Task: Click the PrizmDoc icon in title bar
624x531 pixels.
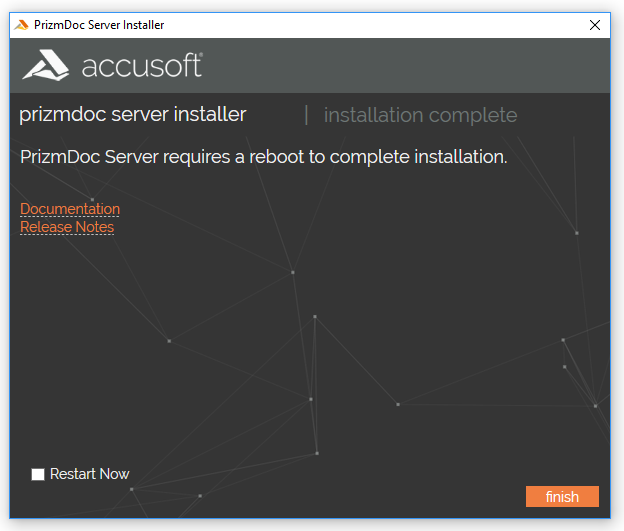Action: pyautogui.click(x=21, y=25)
